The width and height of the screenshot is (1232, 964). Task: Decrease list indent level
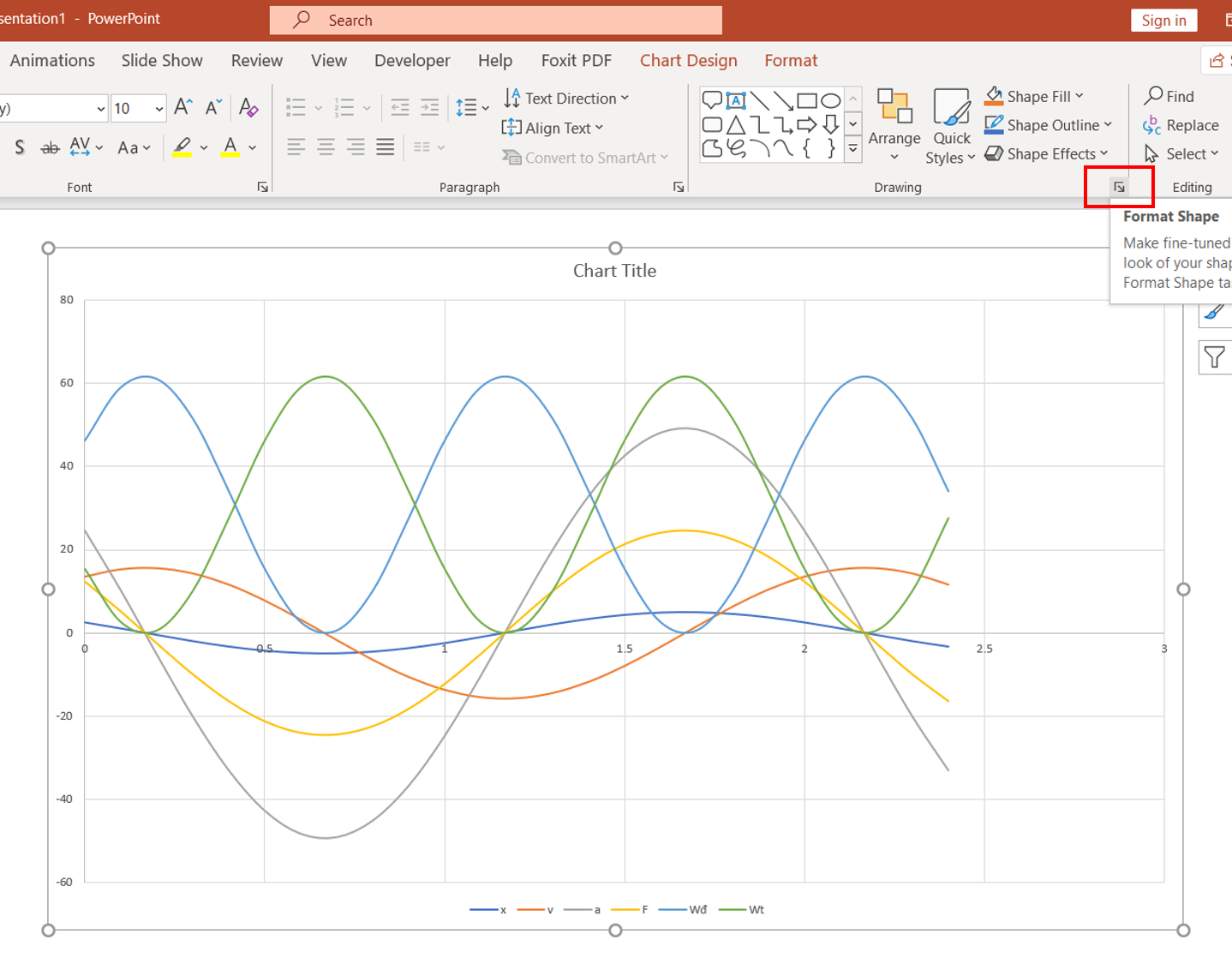coord(399,108)
